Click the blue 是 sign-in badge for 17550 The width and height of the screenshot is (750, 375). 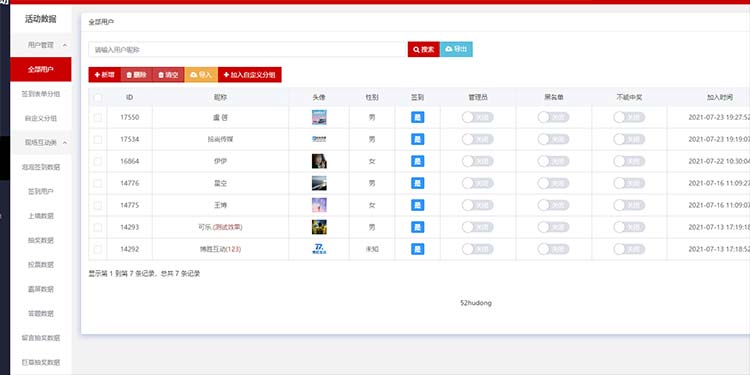point(418,117)
